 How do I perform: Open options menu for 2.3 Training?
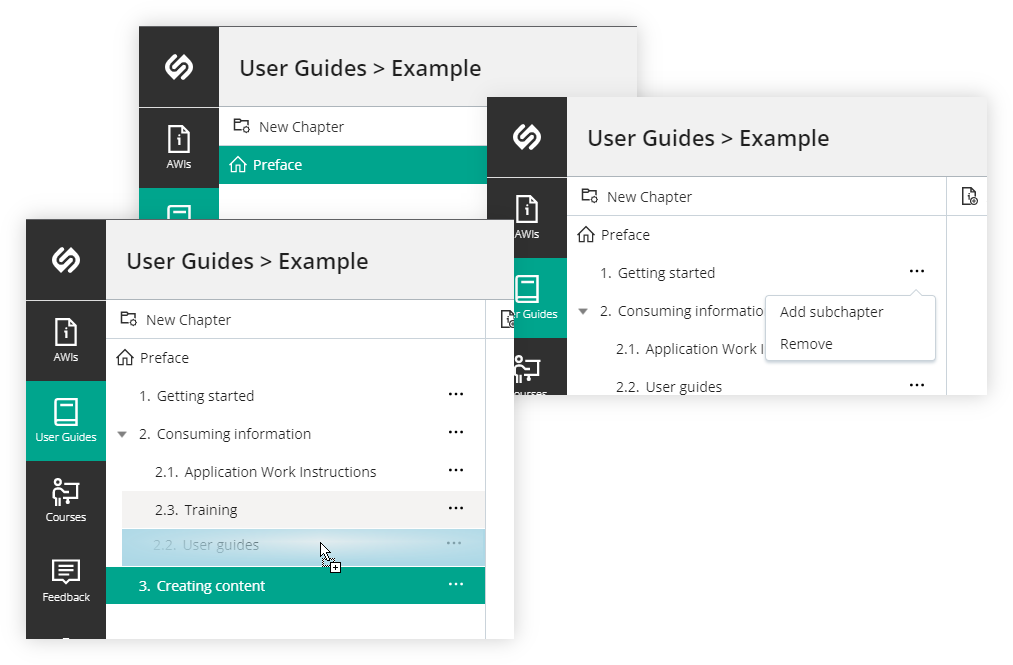point(456,508)
